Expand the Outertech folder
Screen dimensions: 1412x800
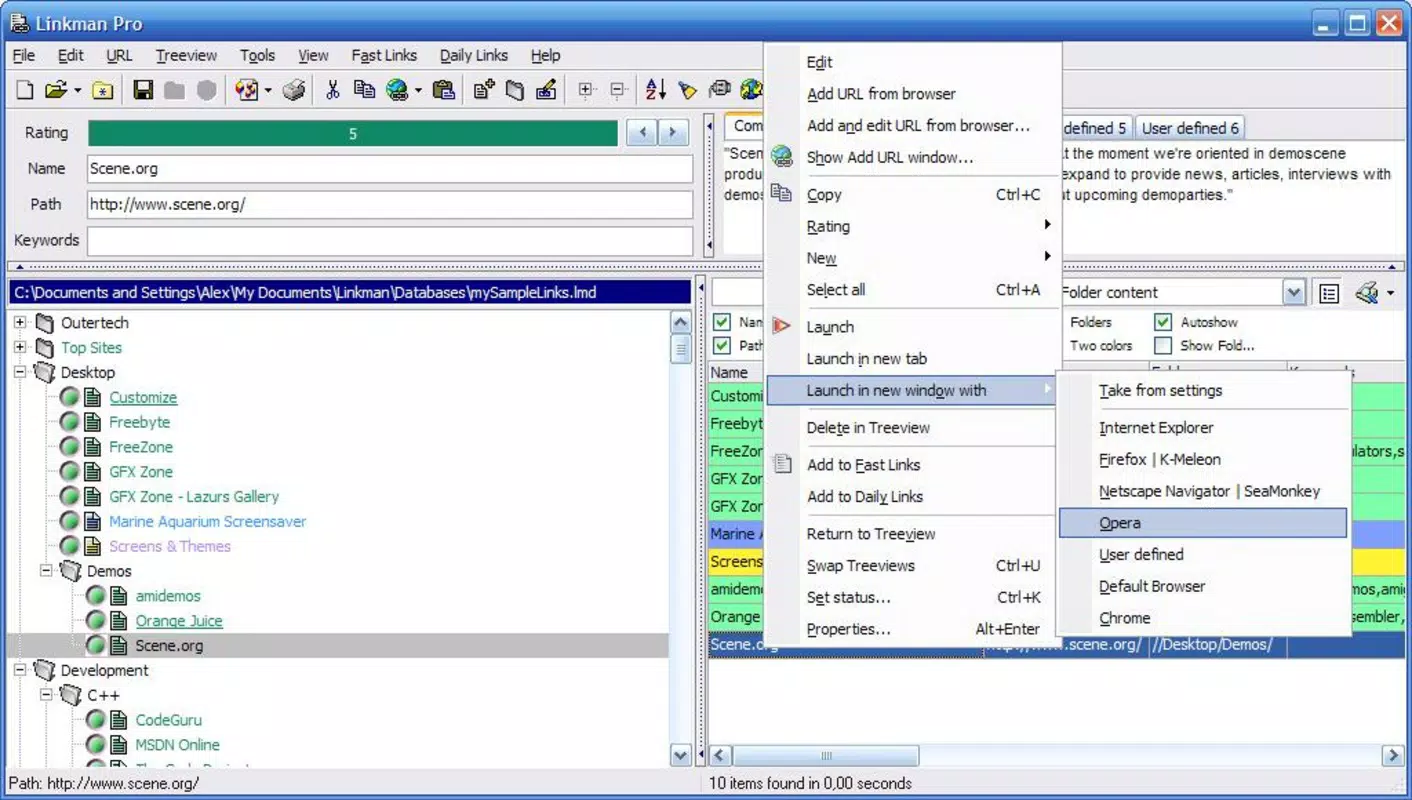20,322
